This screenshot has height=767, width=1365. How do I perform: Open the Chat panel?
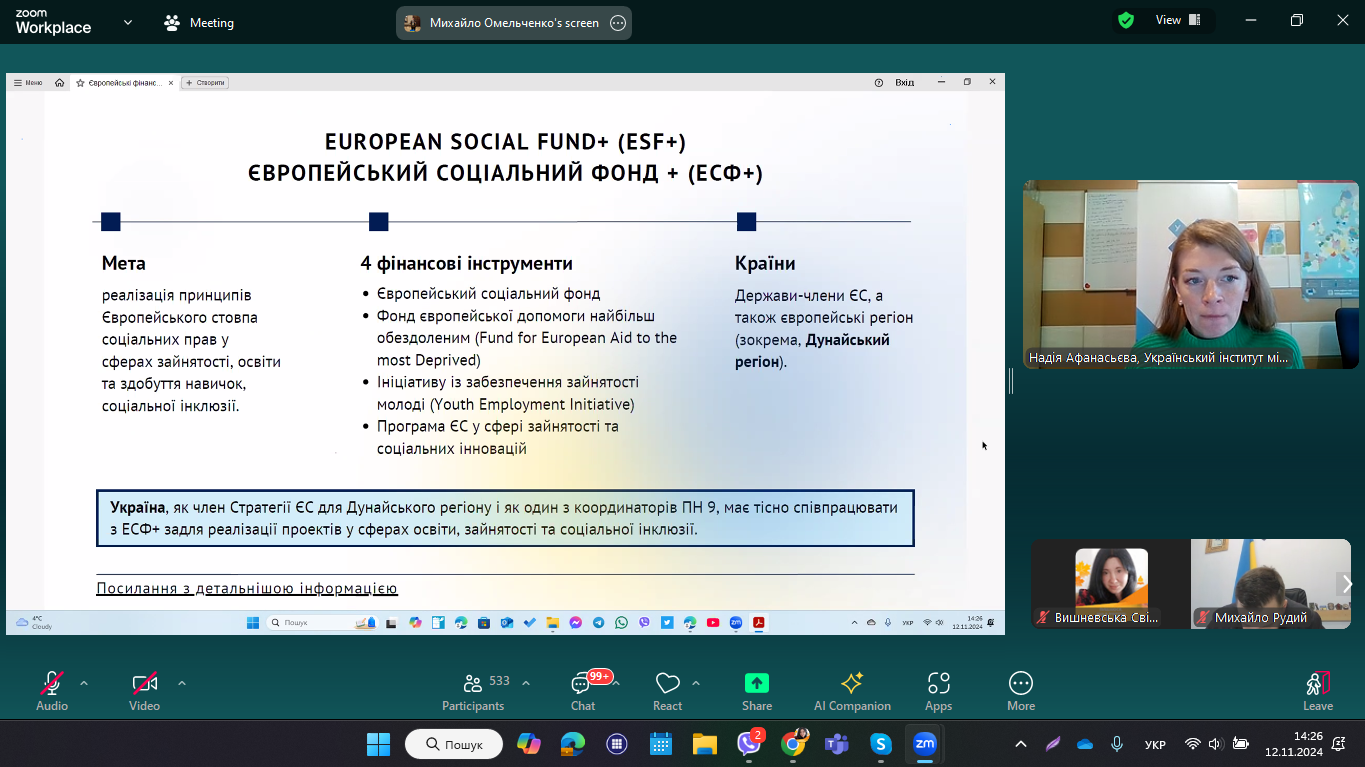click(x=582, y=690)
